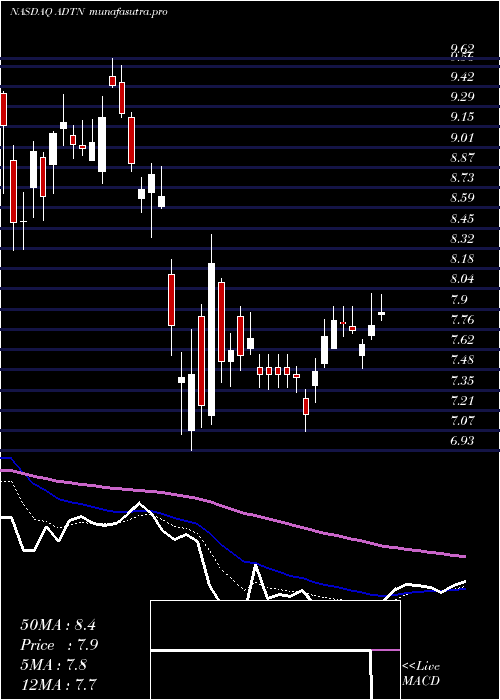Click the 9.29 price axis label
Viewport: 500px width, 700px height.
coord(462,97)
